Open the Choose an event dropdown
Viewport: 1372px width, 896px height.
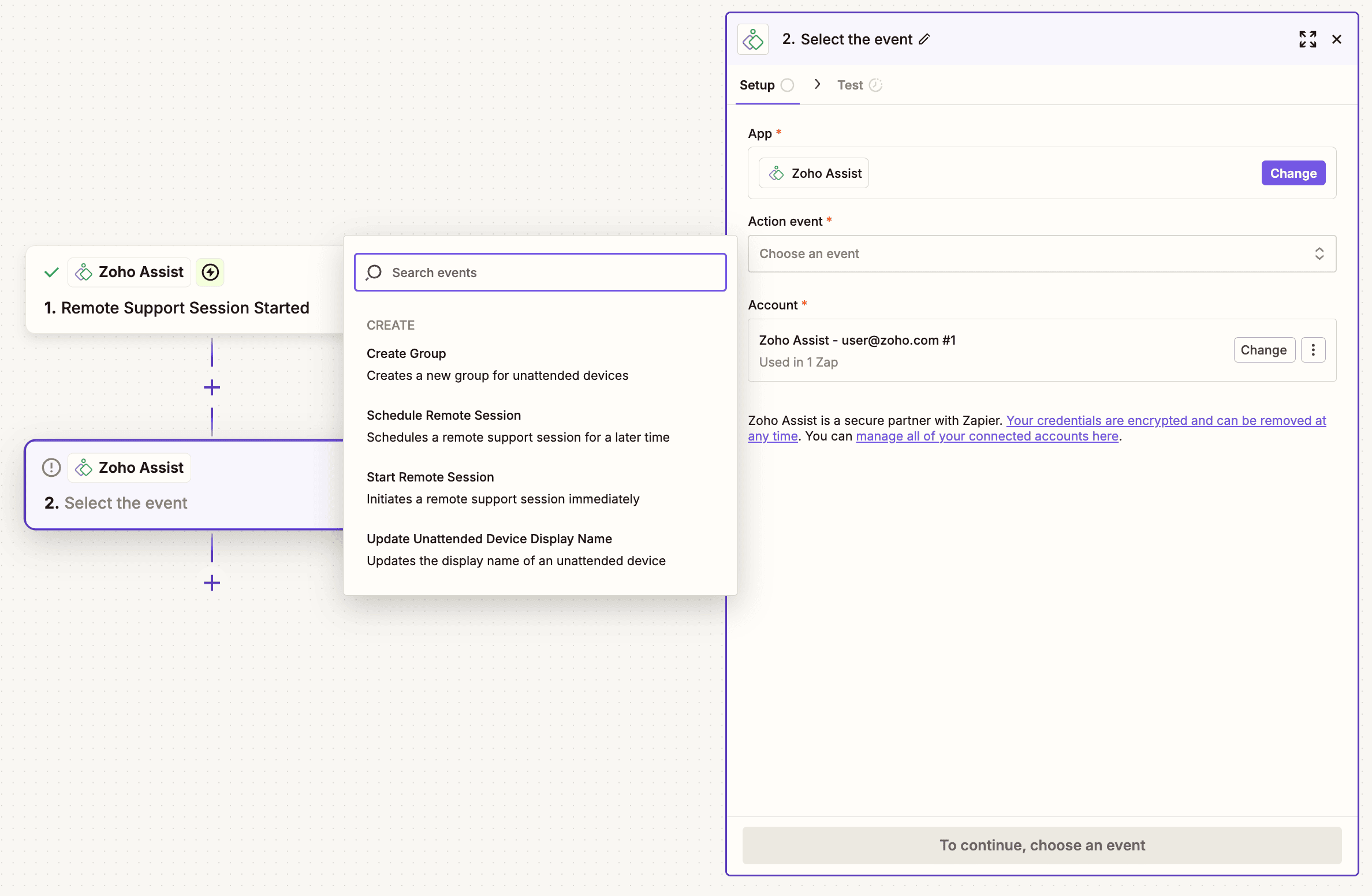pyautogui.click(x=1041, y=253)
